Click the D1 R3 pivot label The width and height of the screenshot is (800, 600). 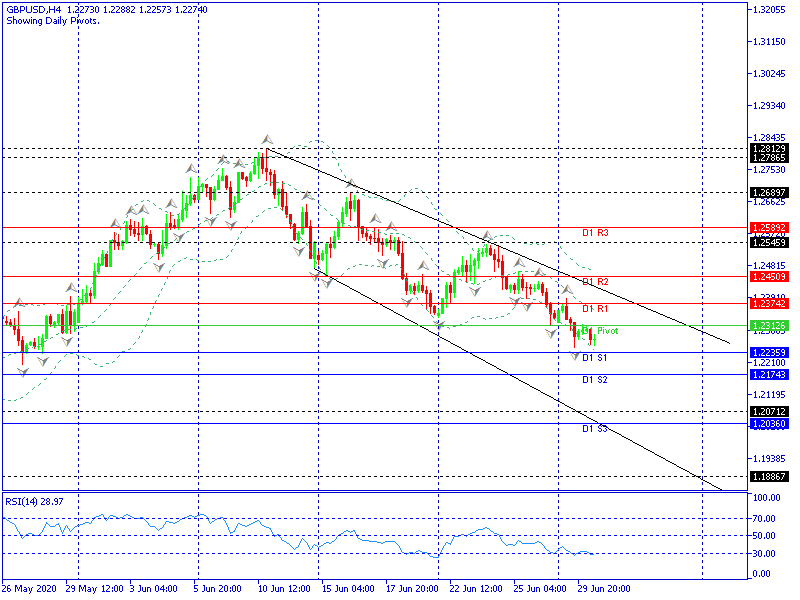[596, 233]
